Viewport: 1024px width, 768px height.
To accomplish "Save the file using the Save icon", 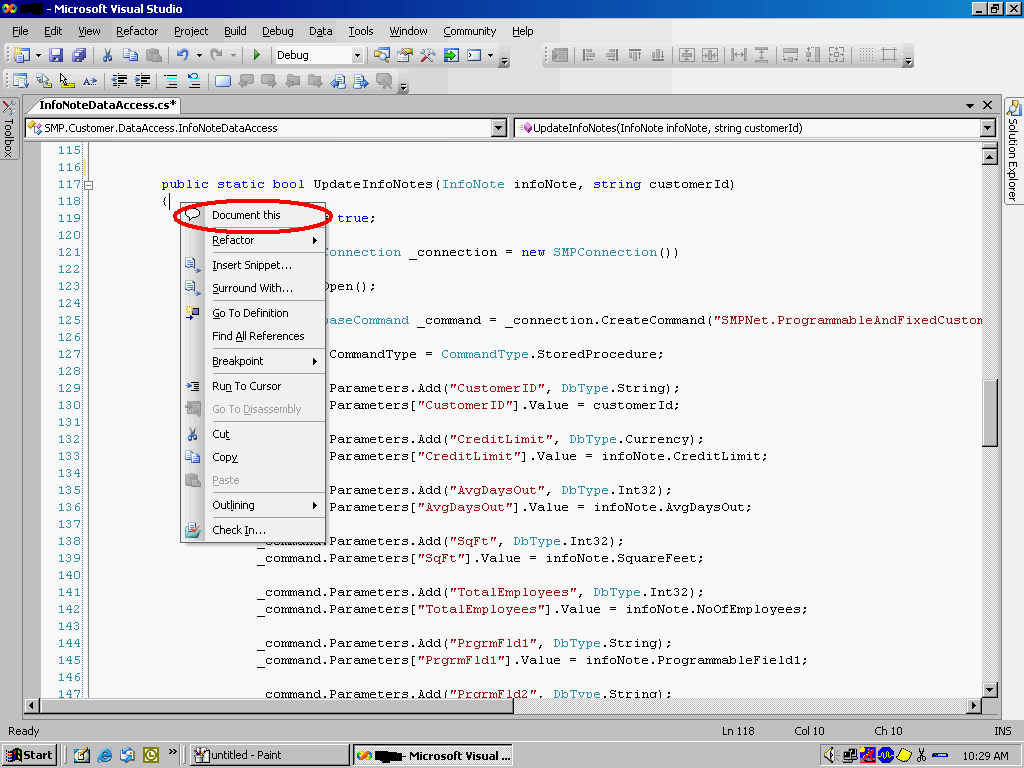I will 55,55.
